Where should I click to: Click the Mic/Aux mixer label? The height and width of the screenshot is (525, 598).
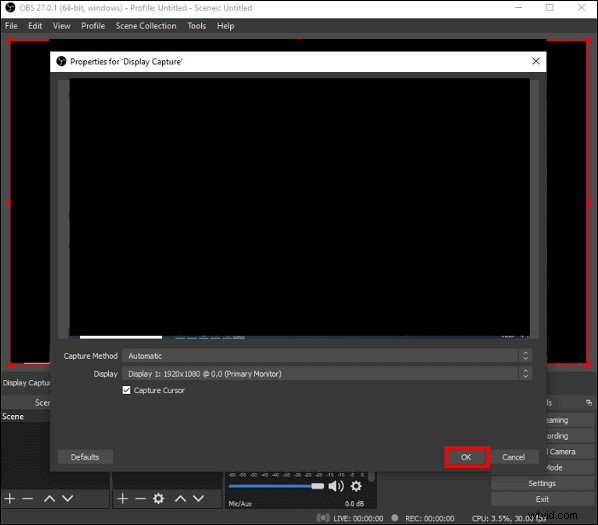coord(240,504)
